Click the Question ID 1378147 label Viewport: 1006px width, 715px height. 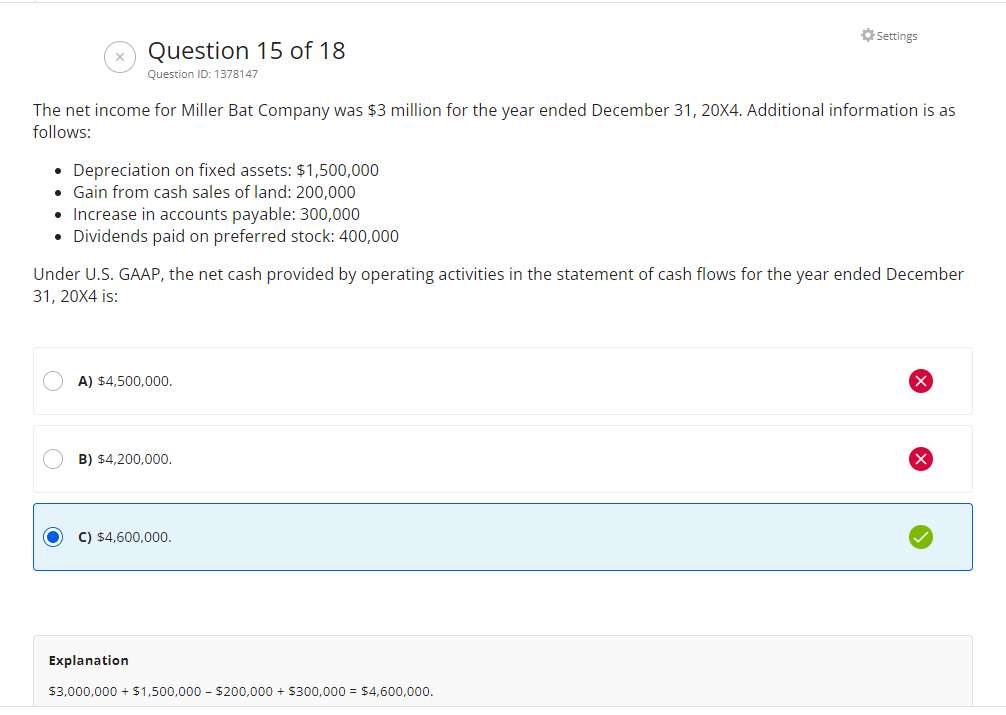pyautogui.click(x=202, y=74)
